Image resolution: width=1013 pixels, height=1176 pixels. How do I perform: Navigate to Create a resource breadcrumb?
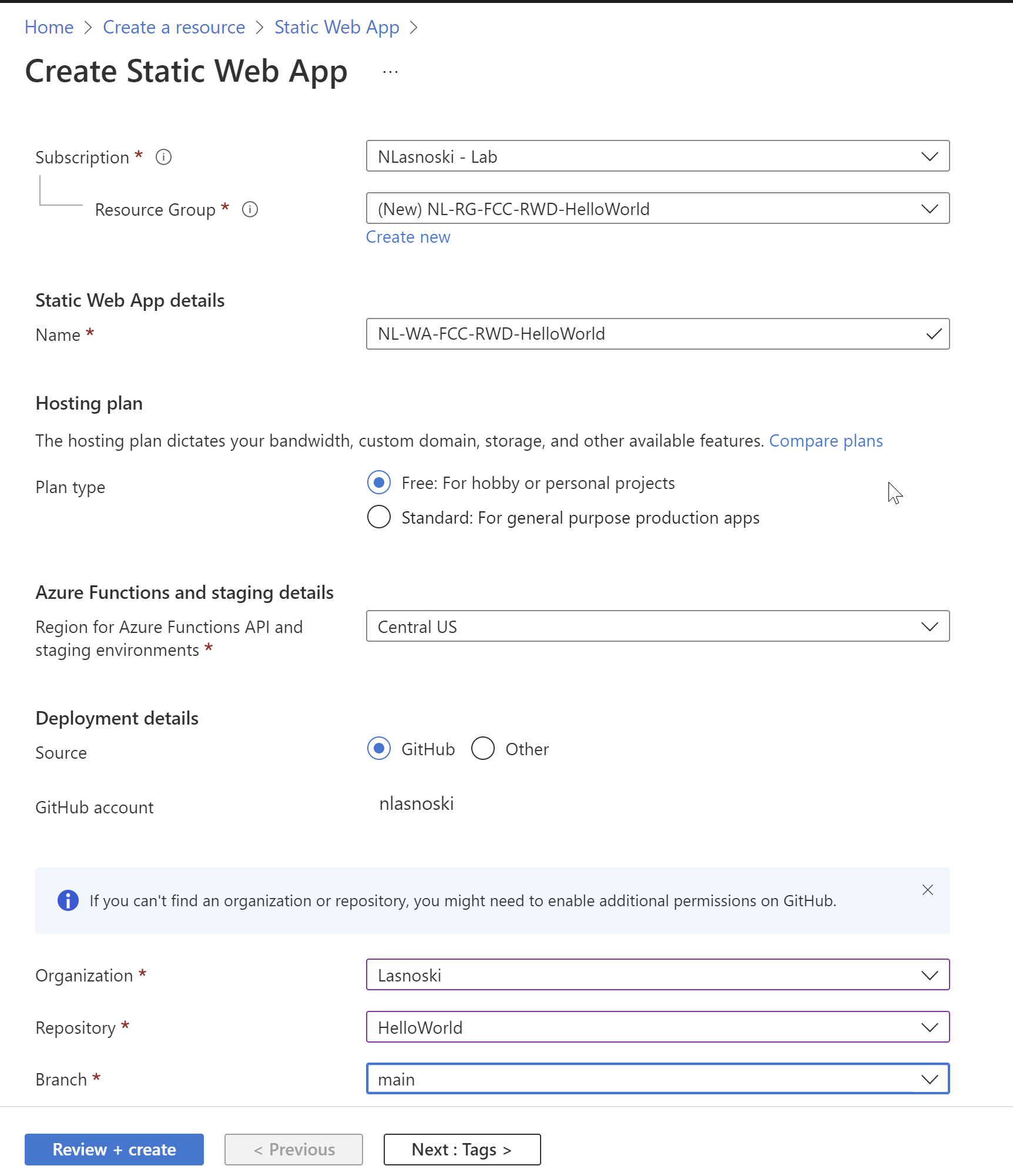pos(174,27)
